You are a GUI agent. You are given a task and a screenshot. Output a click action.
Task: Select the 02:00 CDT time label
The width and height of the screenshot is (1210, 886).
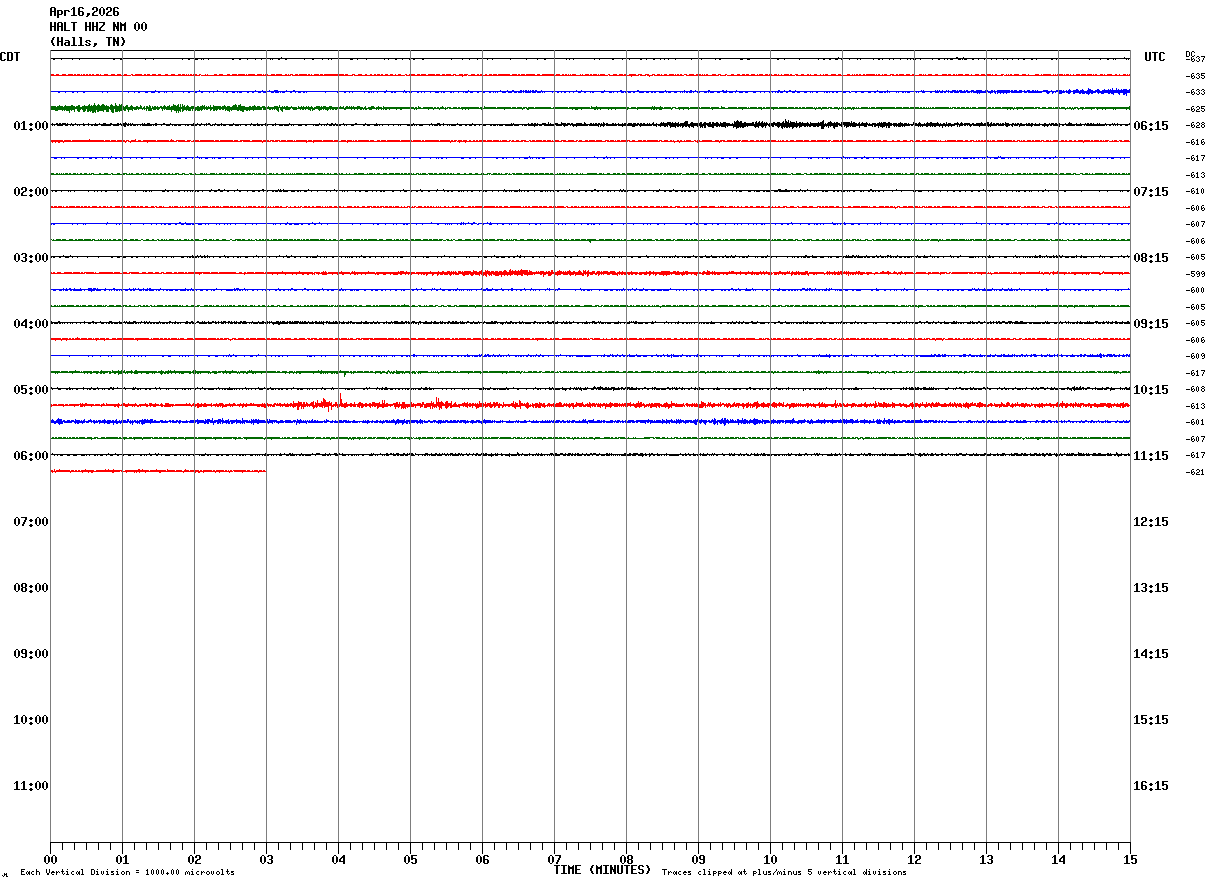coord(31,192)
